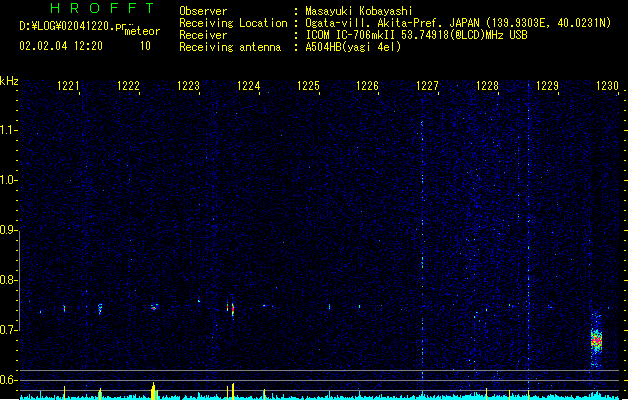This screenshot has height=400, width=629.
Task: Click the 1223 time axis label
Action: (188, 86)
